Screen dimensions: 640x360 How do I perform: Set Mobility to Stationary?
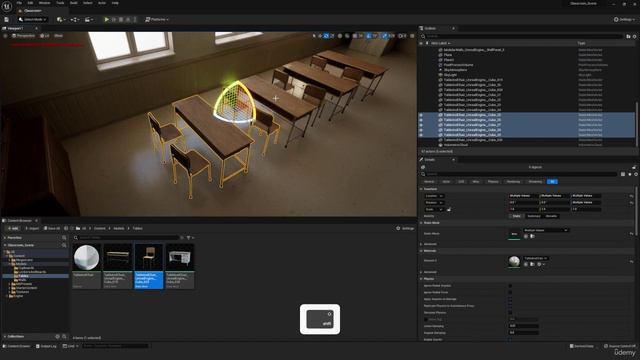coord(533,216)
